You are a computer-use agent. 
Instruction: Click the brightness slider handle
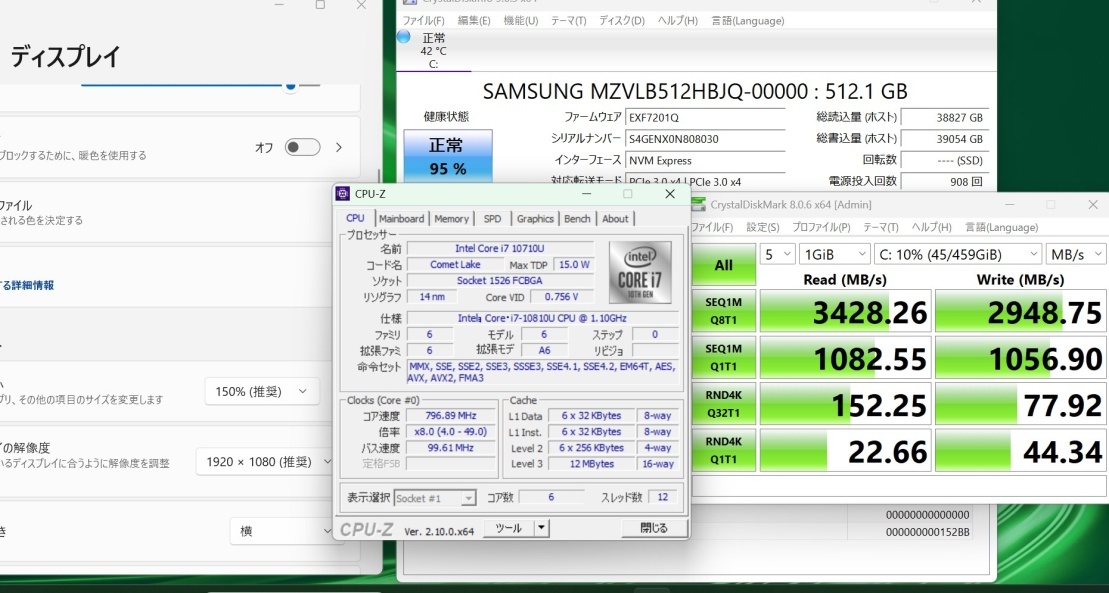(290, 86)
